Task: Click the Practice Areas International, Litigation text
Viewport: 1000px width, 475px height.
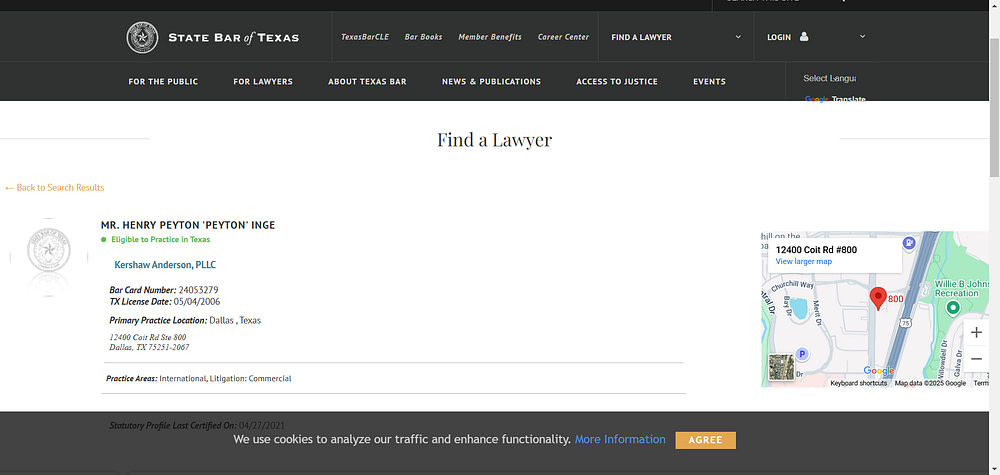Action: click(x=198, y=379)
